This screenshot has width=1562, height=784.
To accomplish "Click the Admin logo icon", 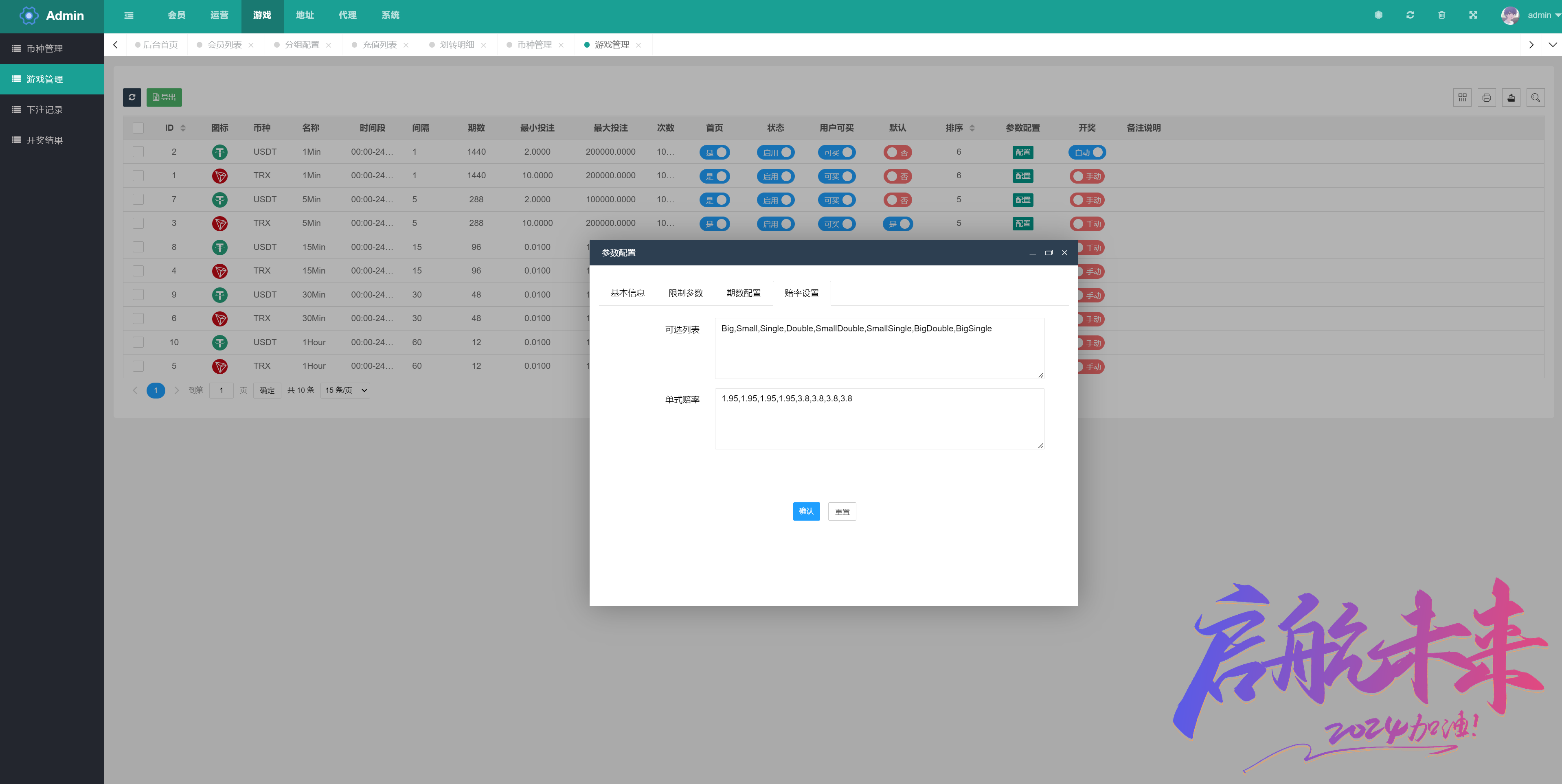I will [29, 15].
